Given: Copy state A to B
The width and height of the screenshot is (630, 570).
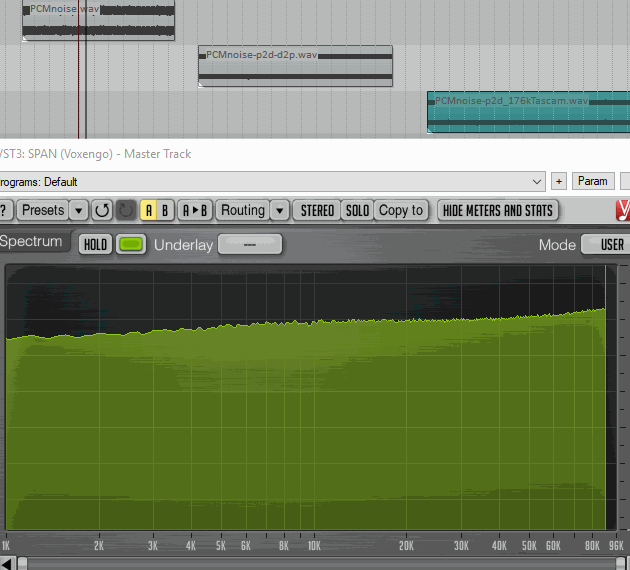Looking at the screenshot, I should [x=195, y=210].
